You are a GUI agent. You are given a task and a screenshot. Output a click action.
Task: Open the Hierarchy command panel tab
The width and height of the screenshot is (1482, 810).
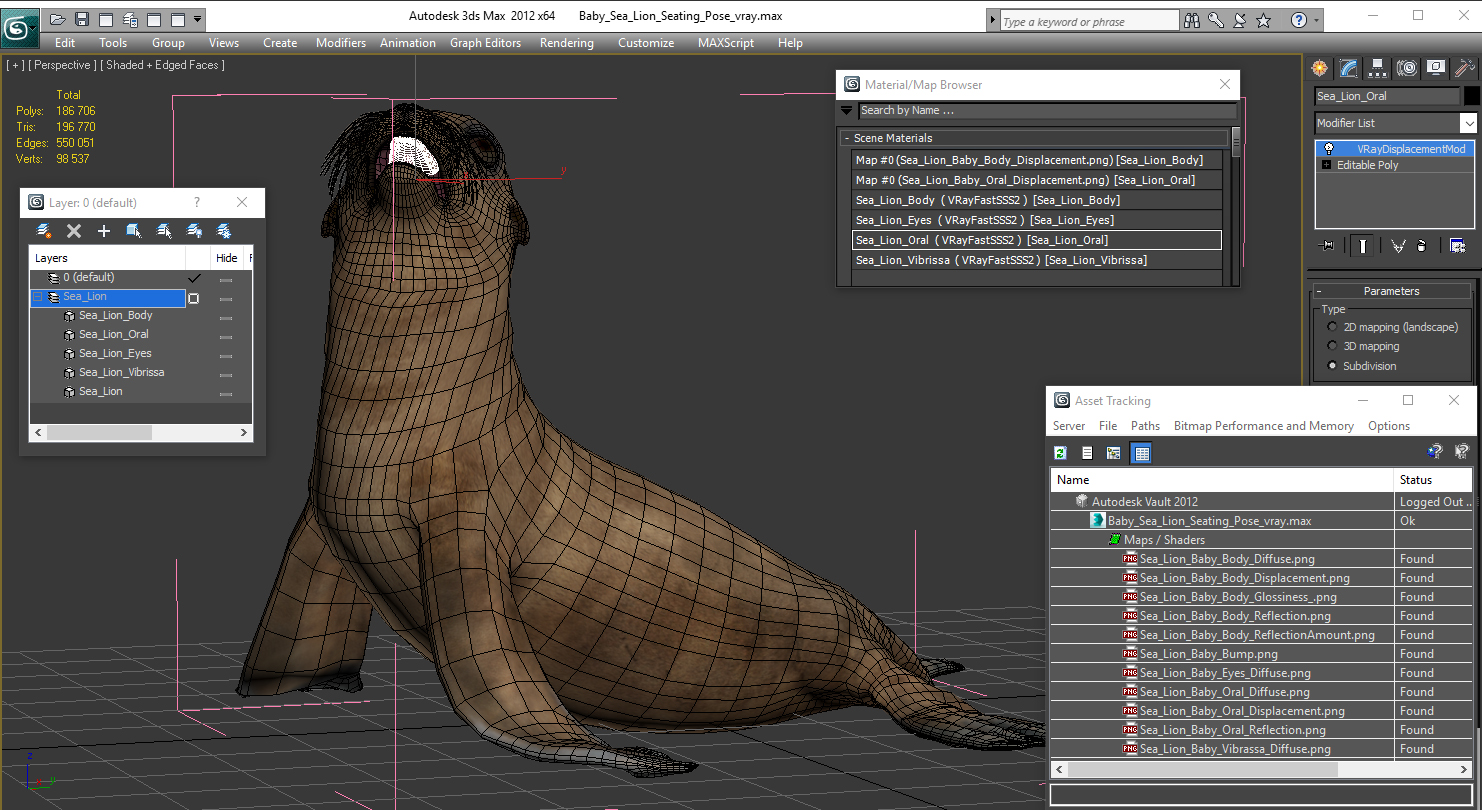[x=1378, y=68]
